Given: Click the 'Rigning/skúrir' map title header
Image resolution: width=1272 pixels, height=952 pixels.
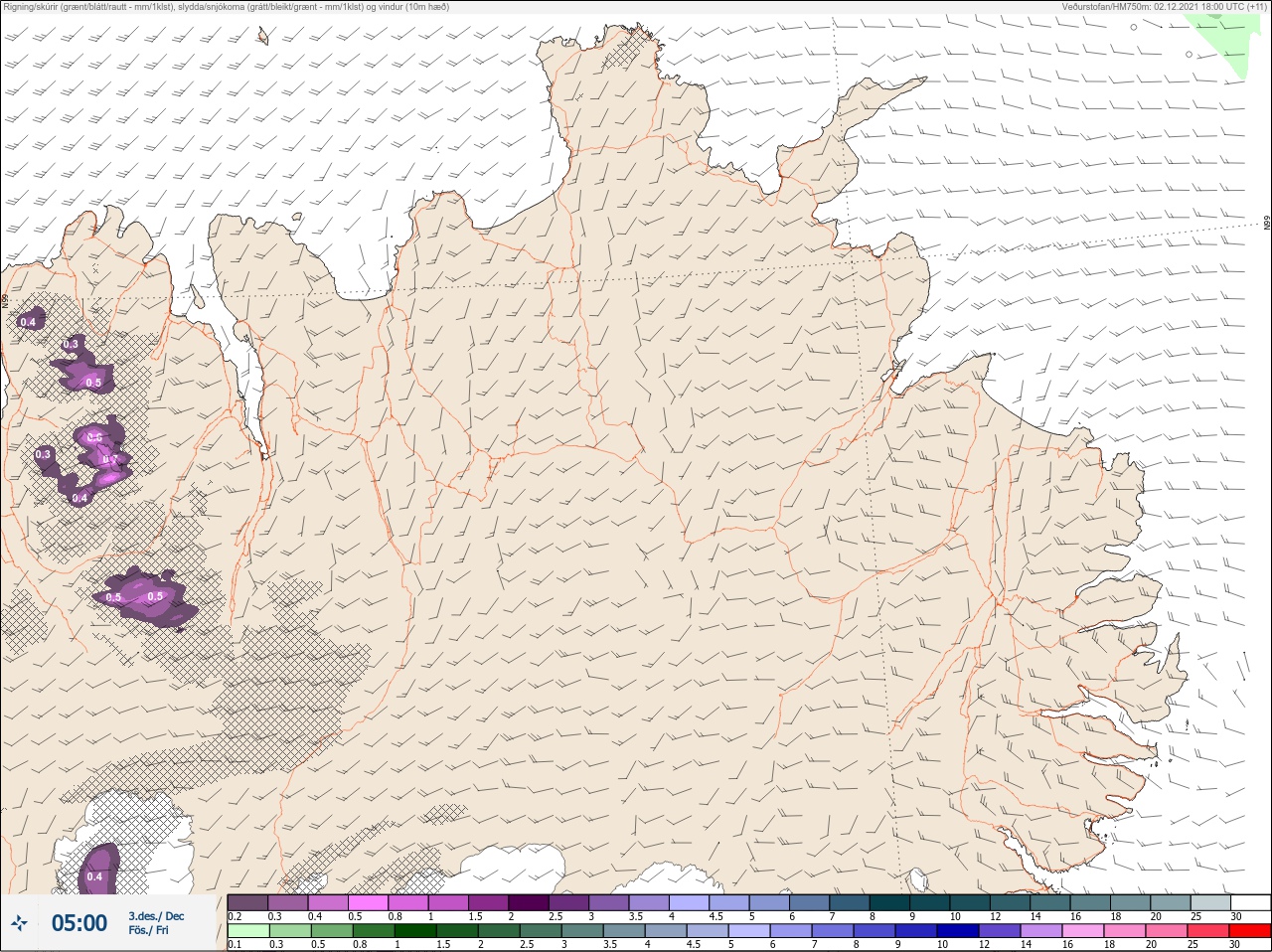Looking at the screenshot, I should [227, 7].
